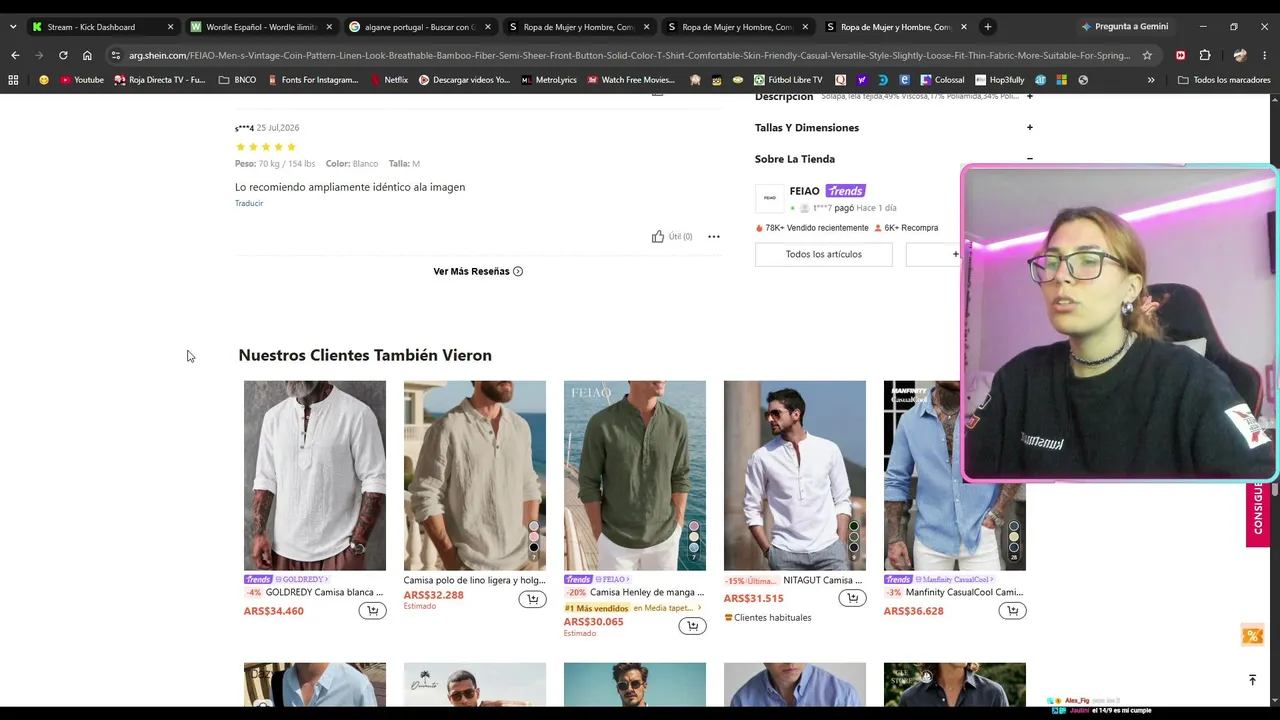Screen dimensions: 1280x720
Task: Open the Roja Directa TV bookmark
Action: [x=160, y=80]
